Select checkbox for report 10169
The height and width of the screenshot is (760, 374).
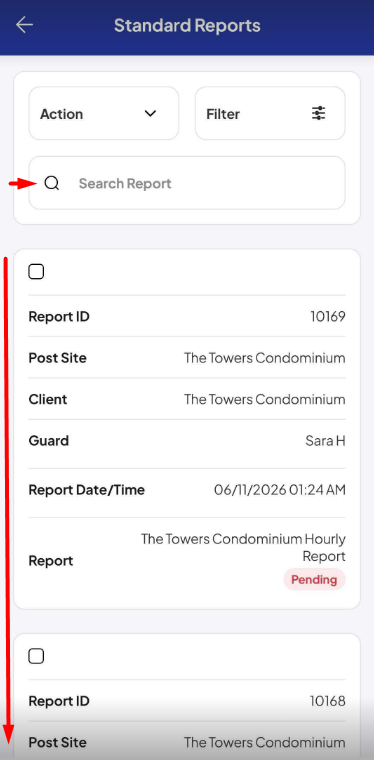click(x=36, y=272)
